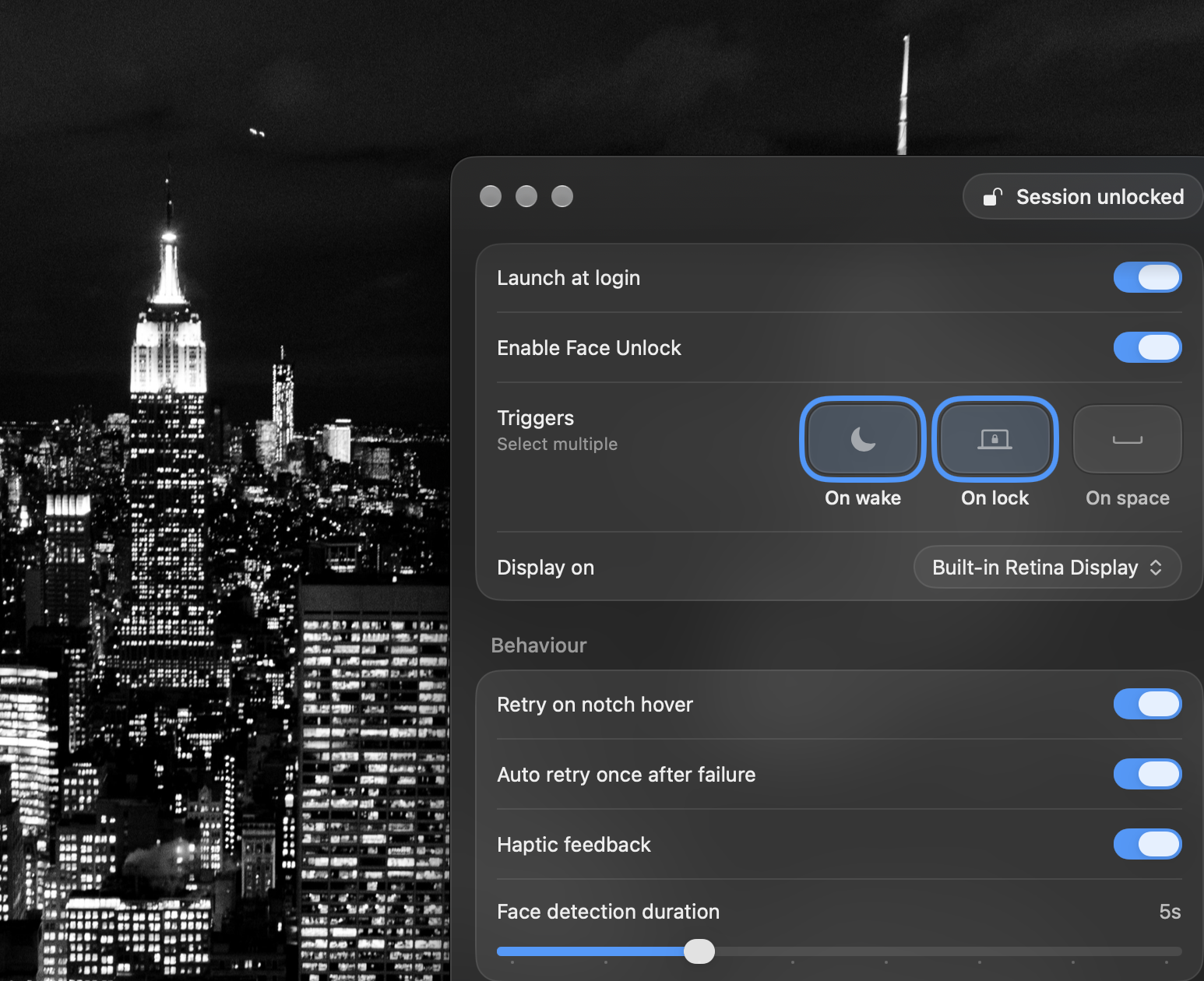The width and height of the screenshot is (1204, 981).
Task: Click the unlocked padlock icon
Action: click(993, 197)
